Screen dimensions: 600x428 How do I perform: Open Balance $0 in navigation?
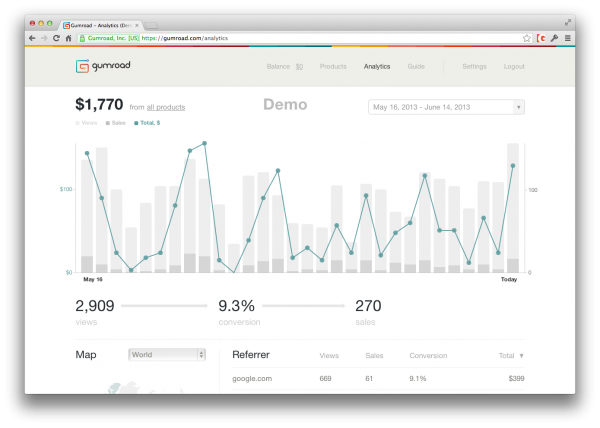(285, 67)
